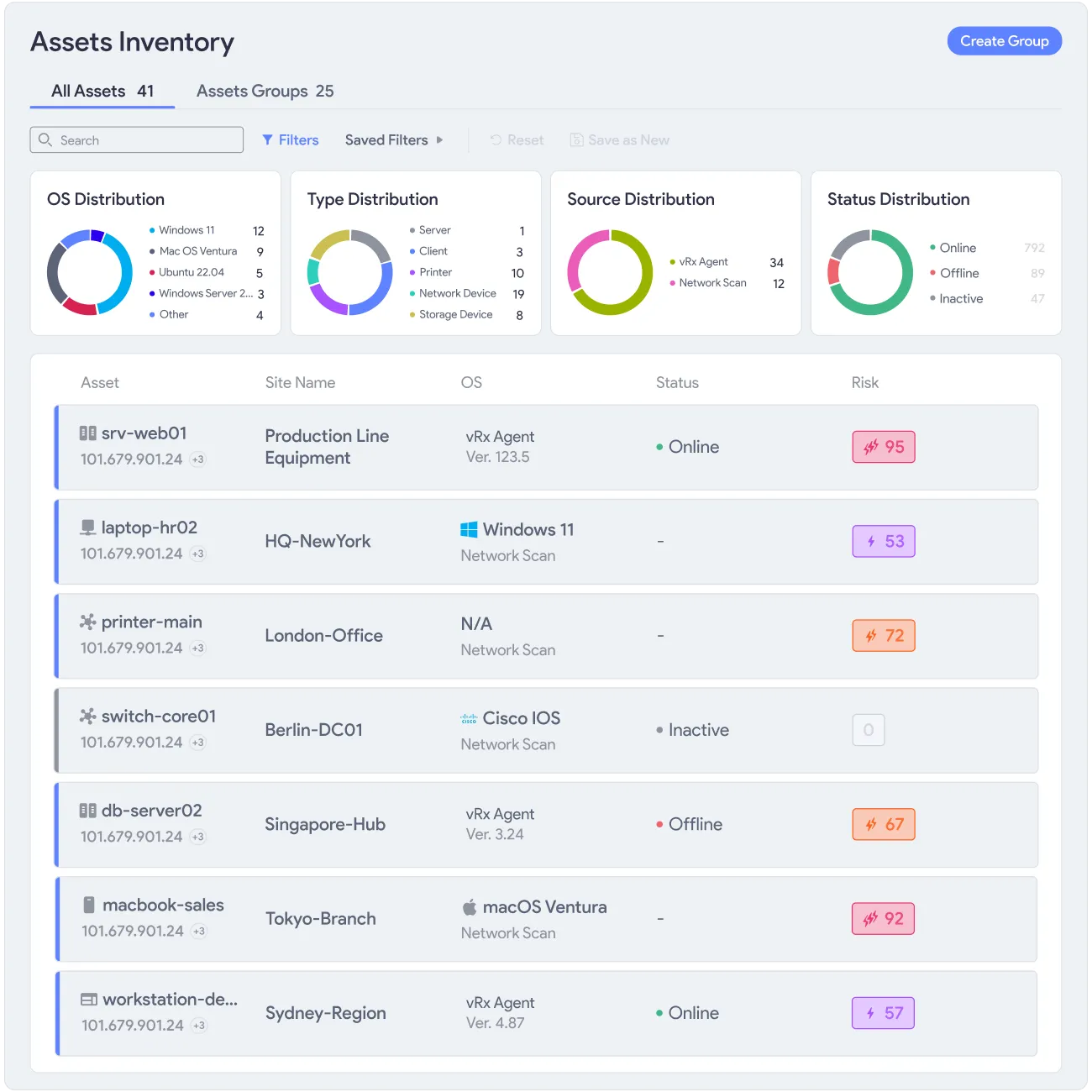The image size is (1092, 1092).
Task: Select Sydney-Region site name
Action: (x=325, y=1013)
